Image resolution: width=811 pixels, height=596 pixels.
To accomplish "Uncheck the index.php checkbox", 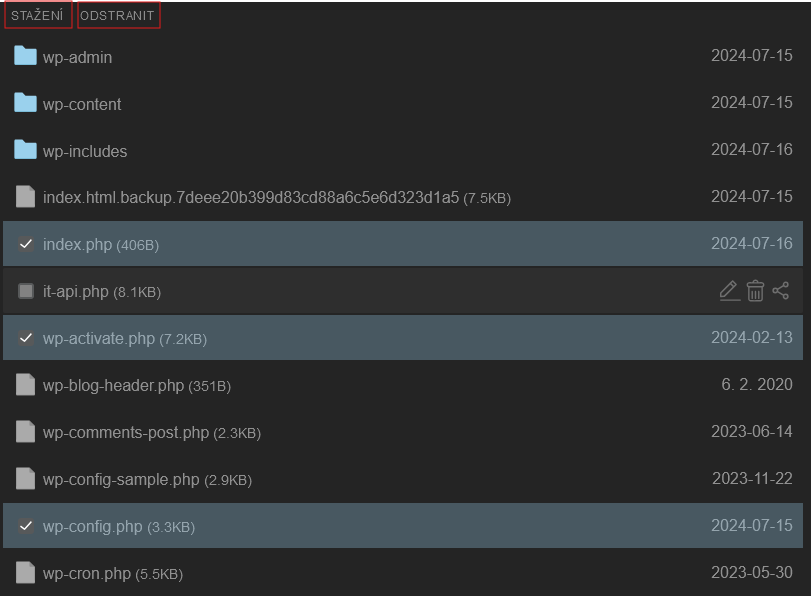I will [x=26, y=244].
